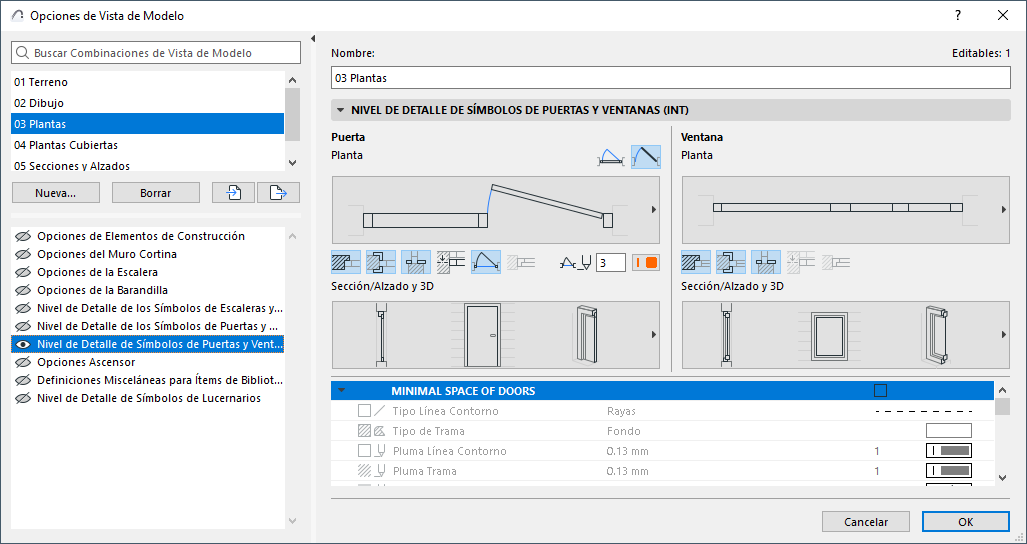Image resolution: width=1027 pixels, height=544 pixels.
Task: Open door Sección/Alzado preview flyout arrow
Action: click(654, 335)
